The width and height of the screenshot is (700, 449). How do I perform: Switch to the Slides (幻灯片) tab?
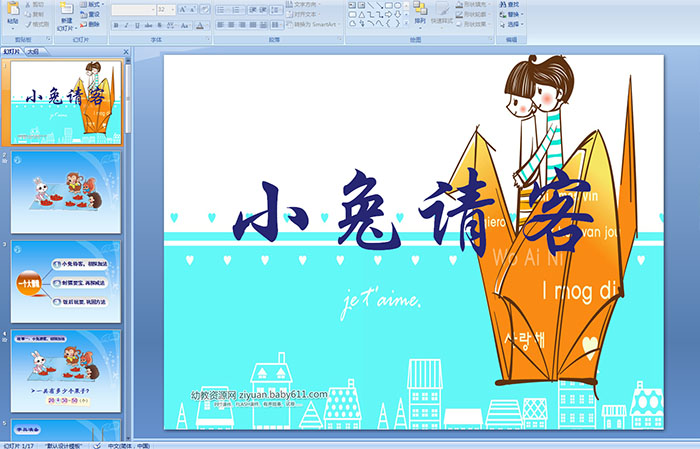pyautogui.click(x=11, y=51)
